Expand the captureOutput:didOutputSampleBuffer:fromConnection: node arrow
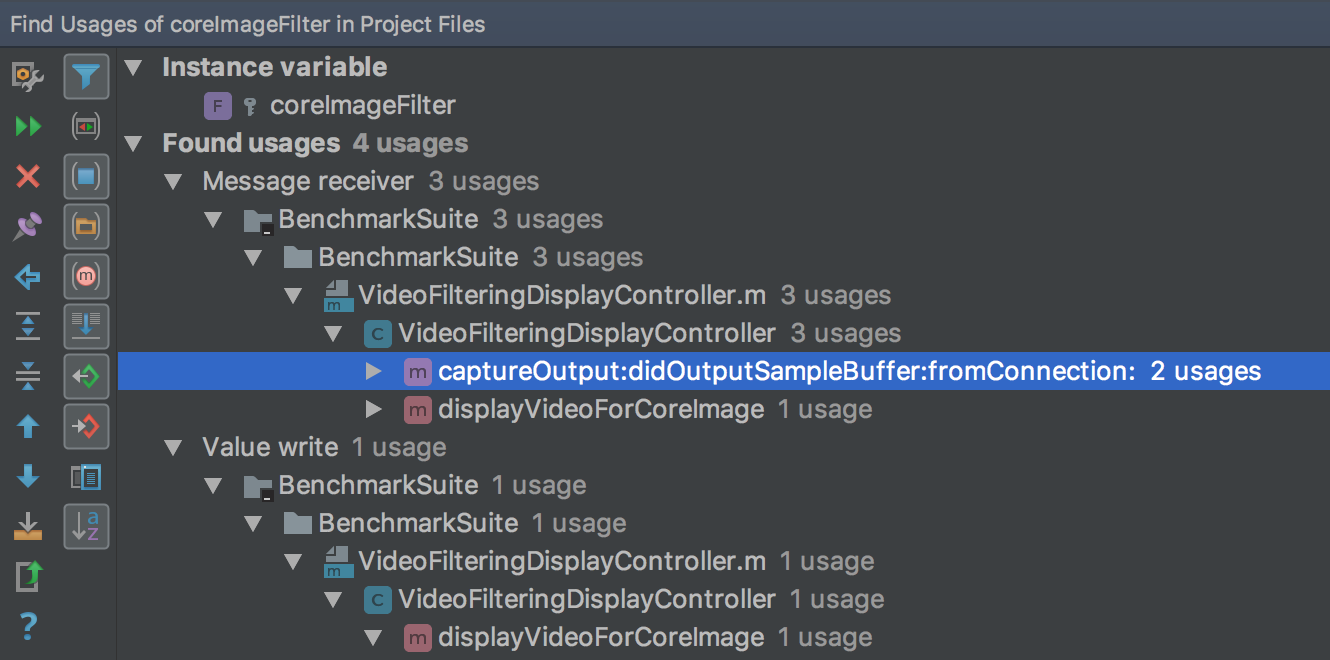1330x660 pixels. (373, 372)
